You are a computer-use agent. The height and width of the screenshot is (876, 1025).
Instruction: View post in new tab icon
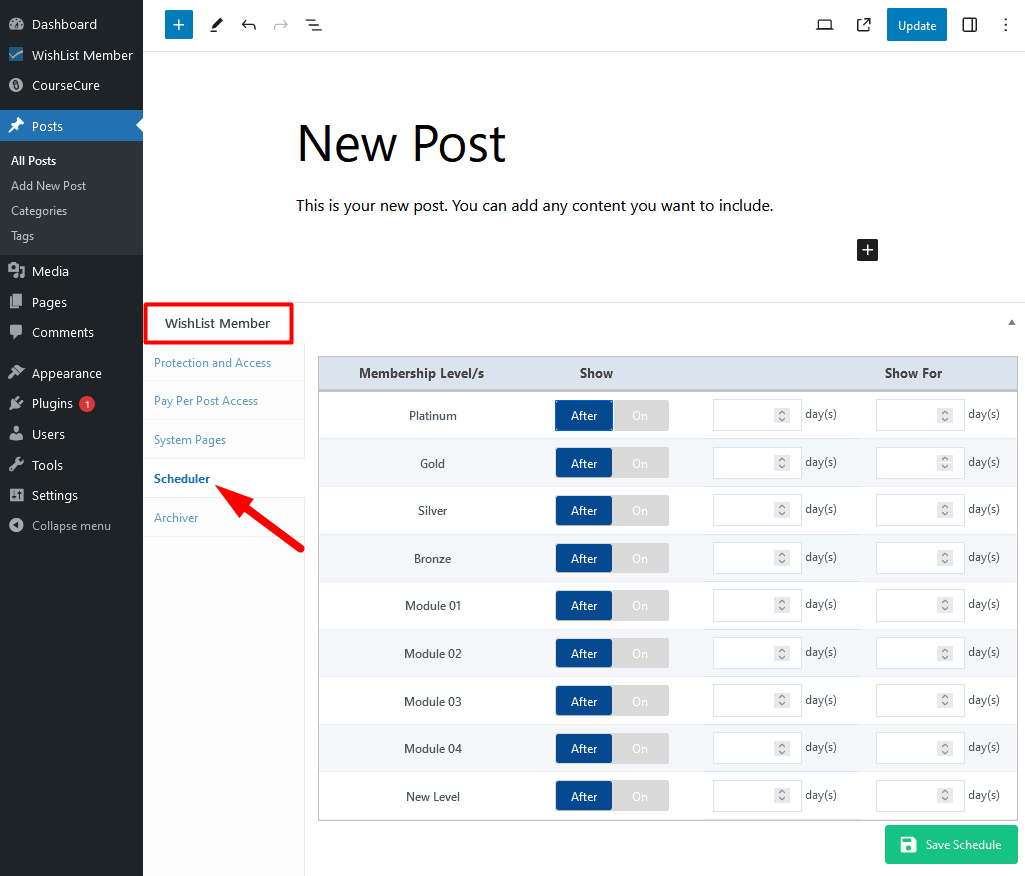pos(864,25)
